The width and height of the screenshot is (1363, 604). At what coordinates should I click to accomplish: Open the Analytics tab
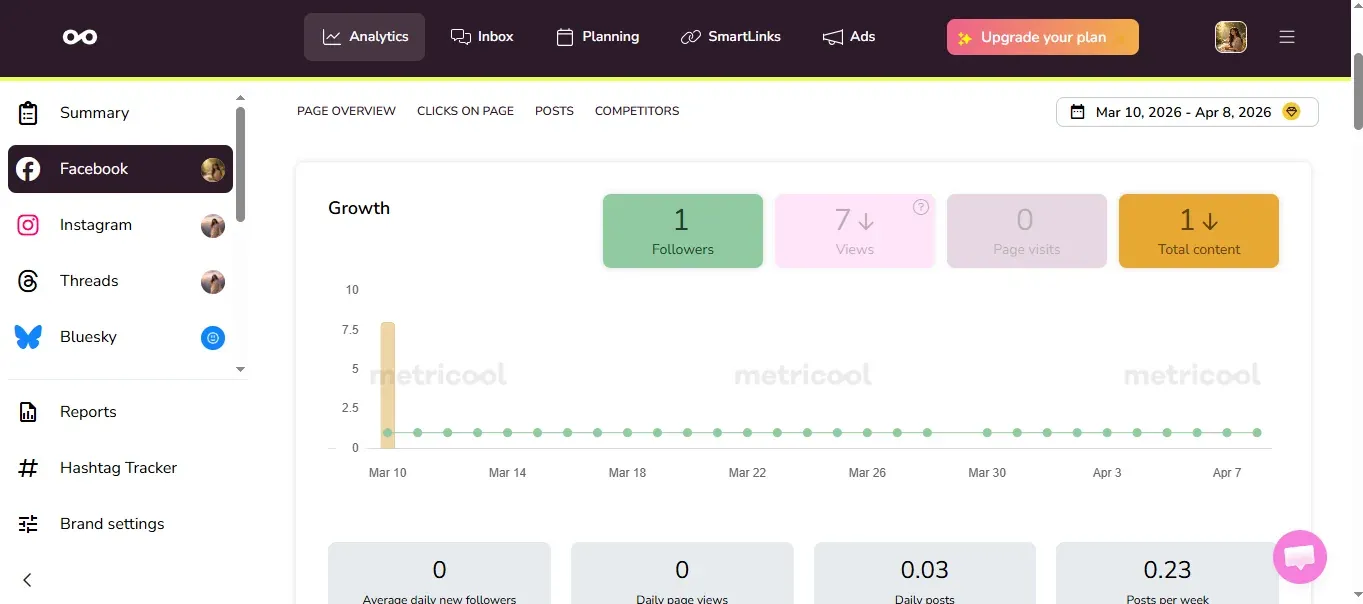tap(364, 37)
